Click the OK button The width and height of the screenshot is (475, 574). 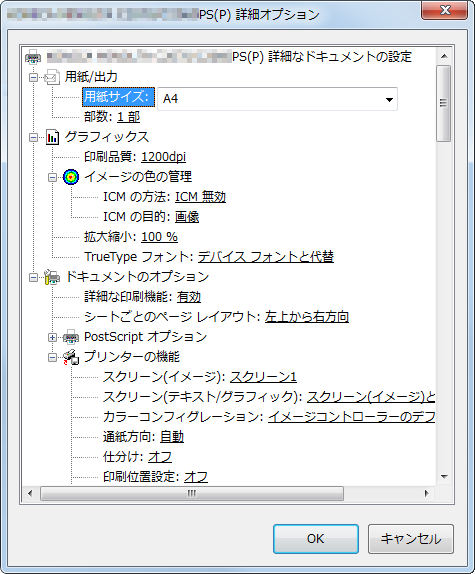coord(315,539)
